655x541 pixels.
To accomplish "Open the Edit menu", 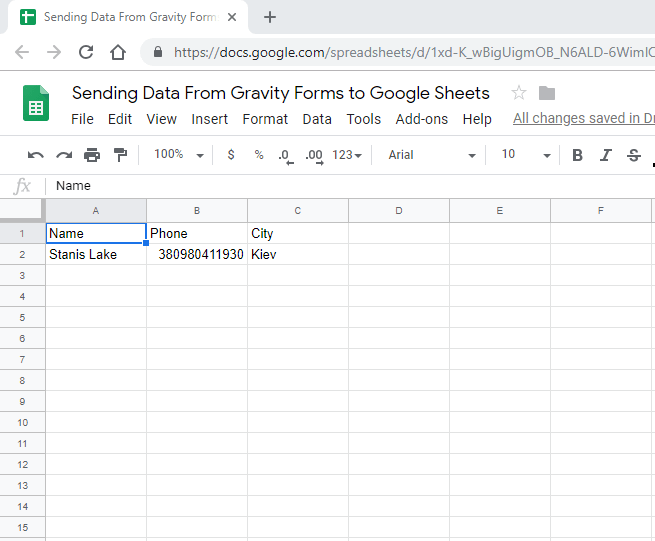I will (x=120, y=119).
